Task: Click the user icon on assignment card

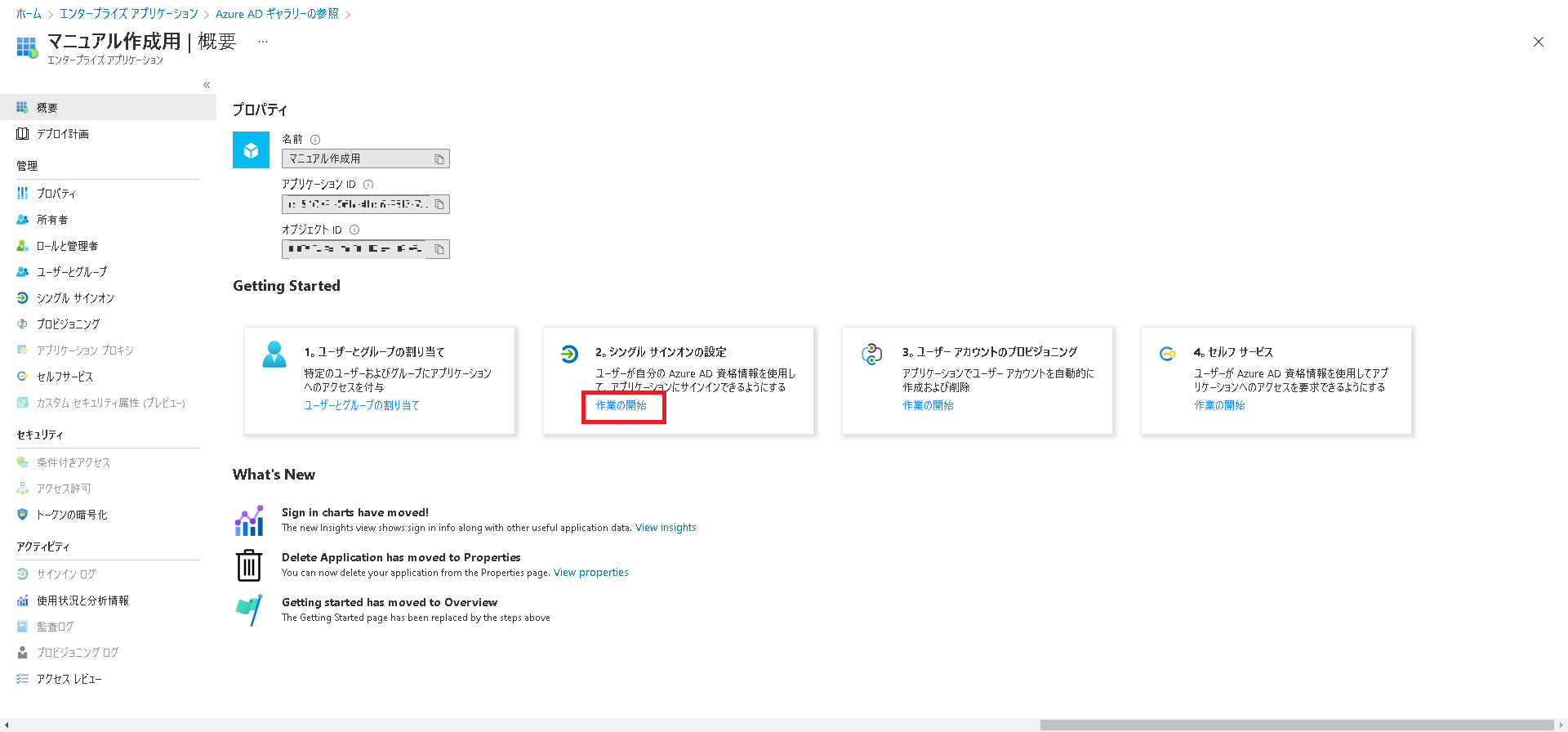Action: tap(274, 355)
